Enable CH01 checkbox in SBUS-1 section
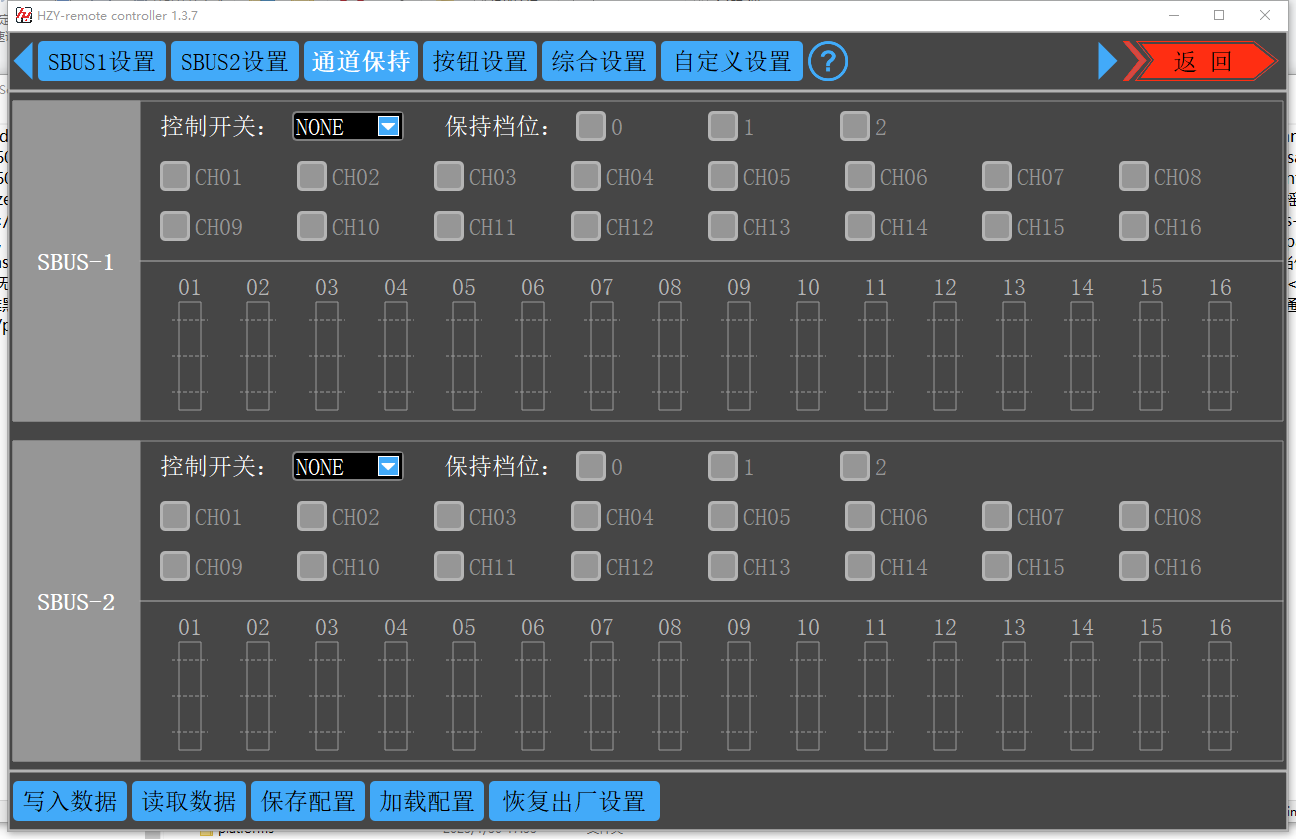The image size is (1296, 839). coord(175,177)
